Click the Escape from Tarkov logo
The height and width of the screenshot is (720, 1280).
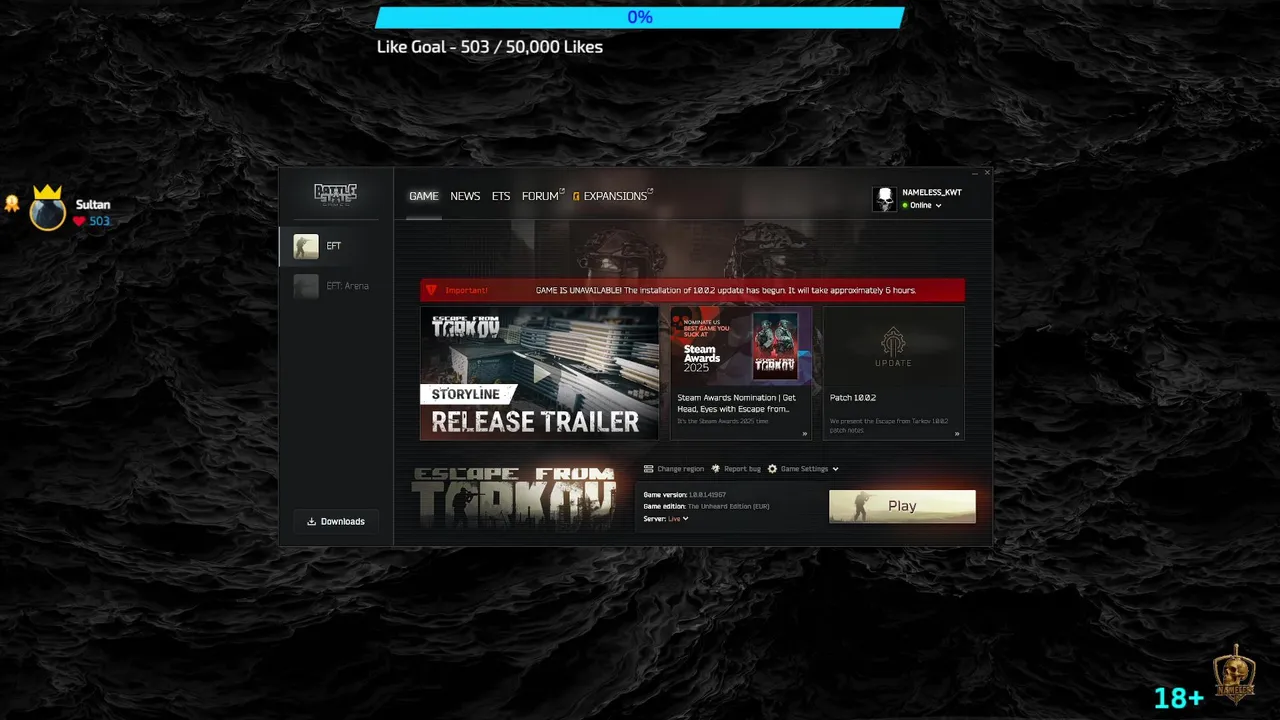(x=514, y=497)
